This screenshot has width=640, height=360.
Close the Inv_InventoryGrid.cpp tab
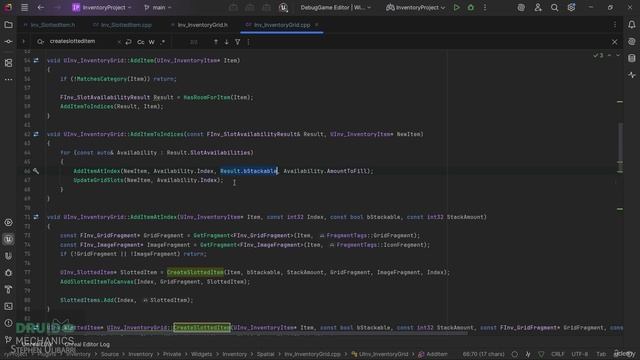point(317,25)
